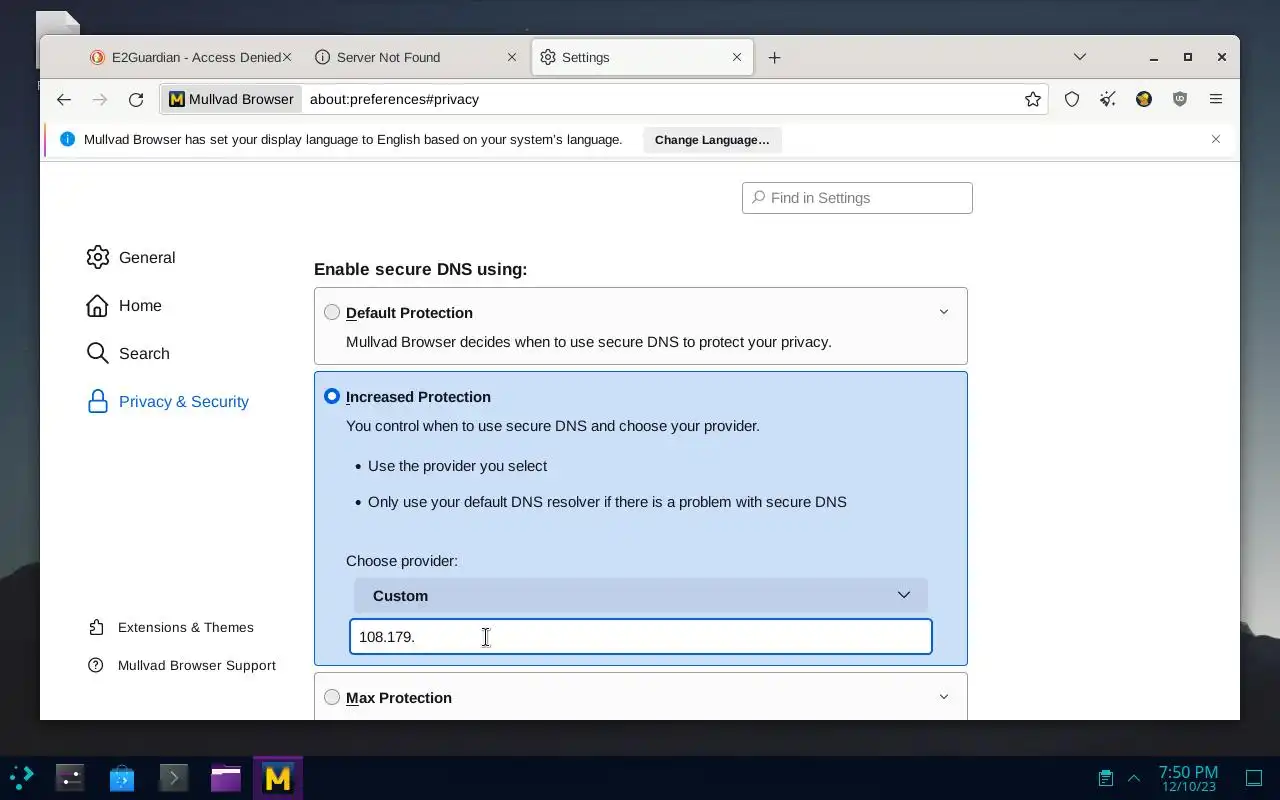Click the address bar URL text
Viewport: 1280px width, 800px height.
pos(394,99)
